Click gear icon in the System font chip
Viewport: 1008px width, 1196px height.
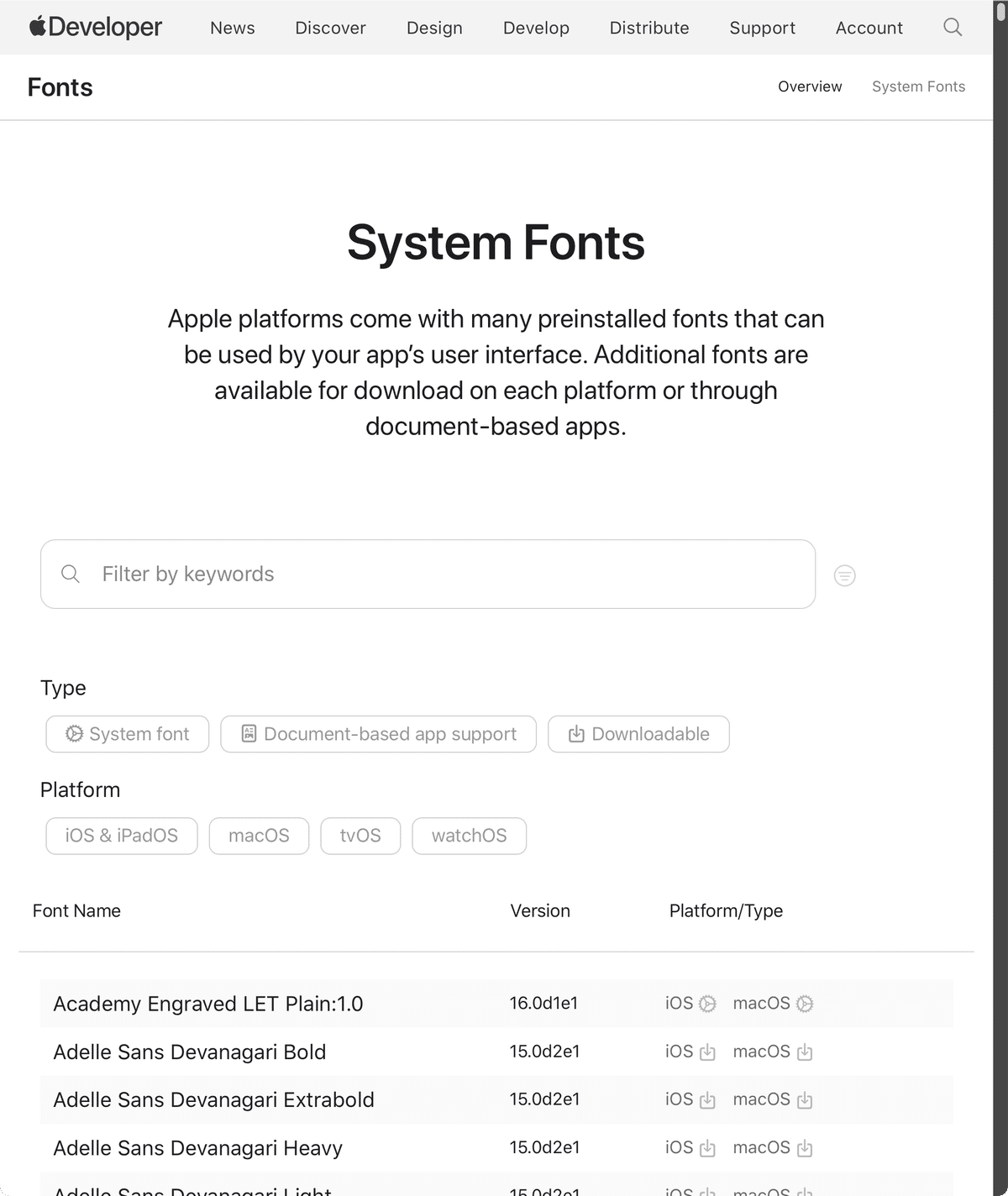[x=74, y=733]
